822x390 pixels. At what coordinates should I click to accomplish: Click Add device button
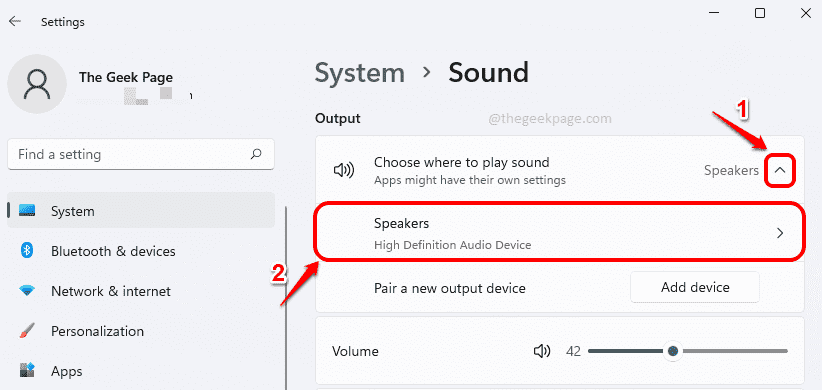pyautogui.click(x=695, y=287)
